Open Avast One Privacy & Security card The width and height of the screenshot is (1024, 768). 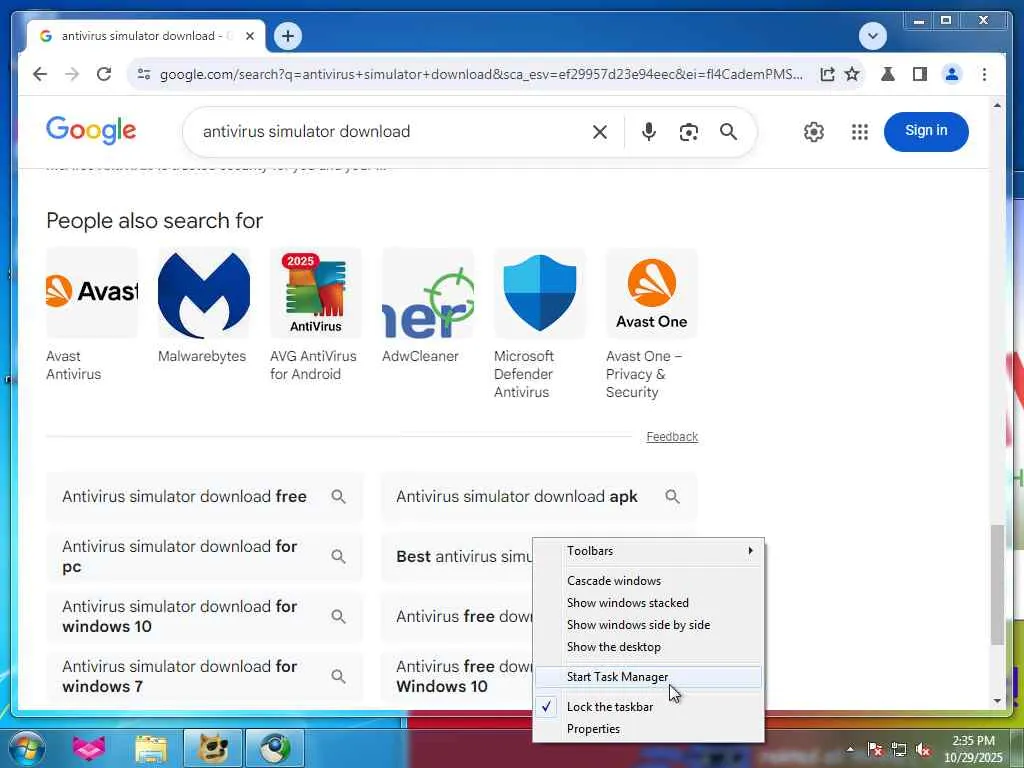[652, 324]
